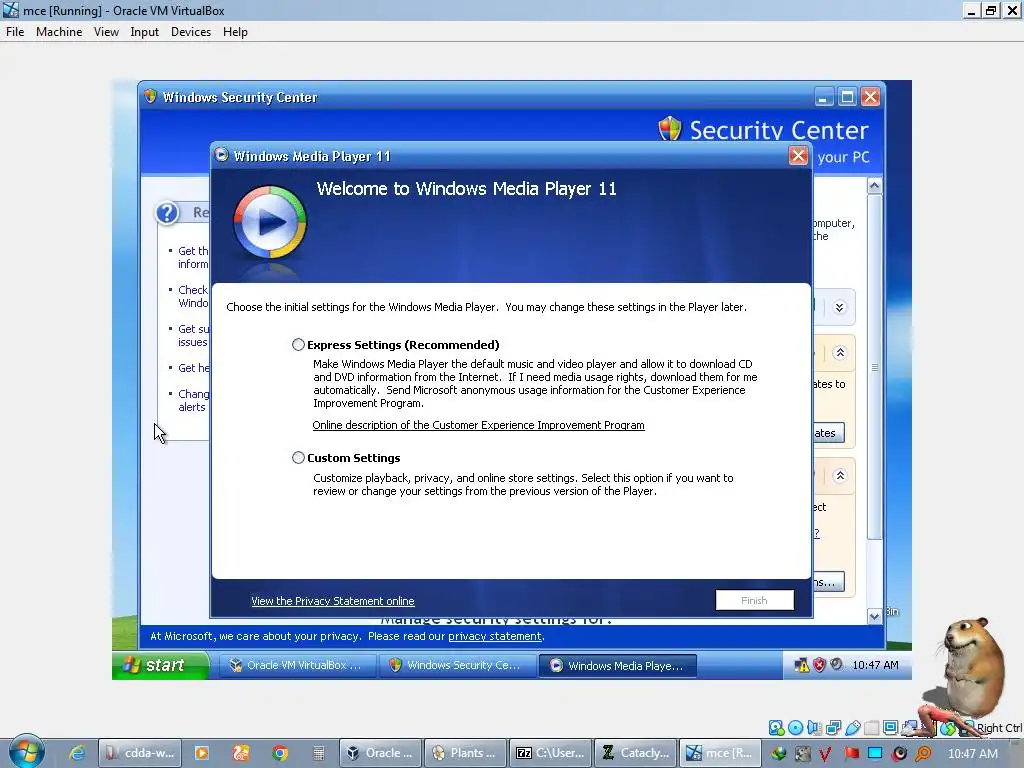
Task: Switch to Windows Security Center taskbar button
Action: click(456, 665)
